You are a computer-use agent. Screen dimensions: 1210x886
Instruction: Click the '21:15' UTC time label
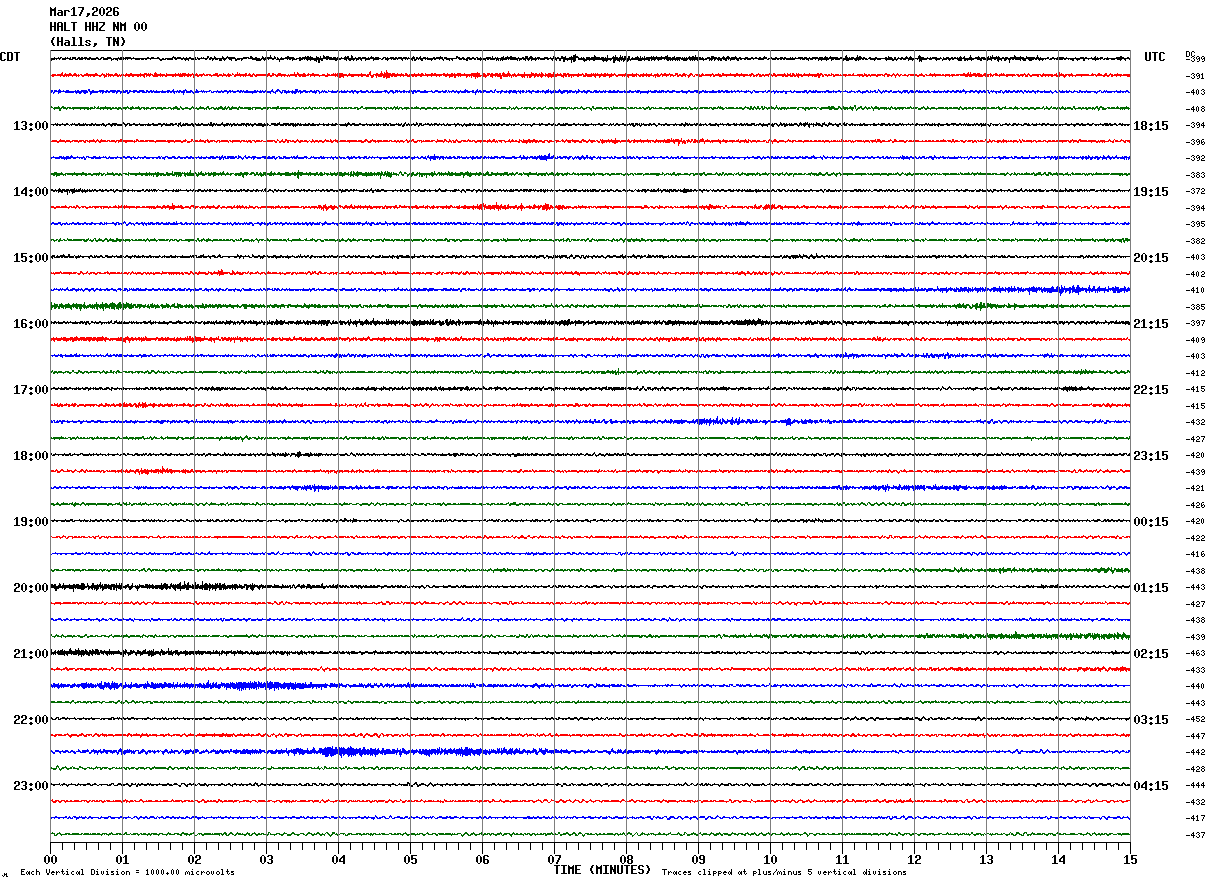click(1151, 324)
